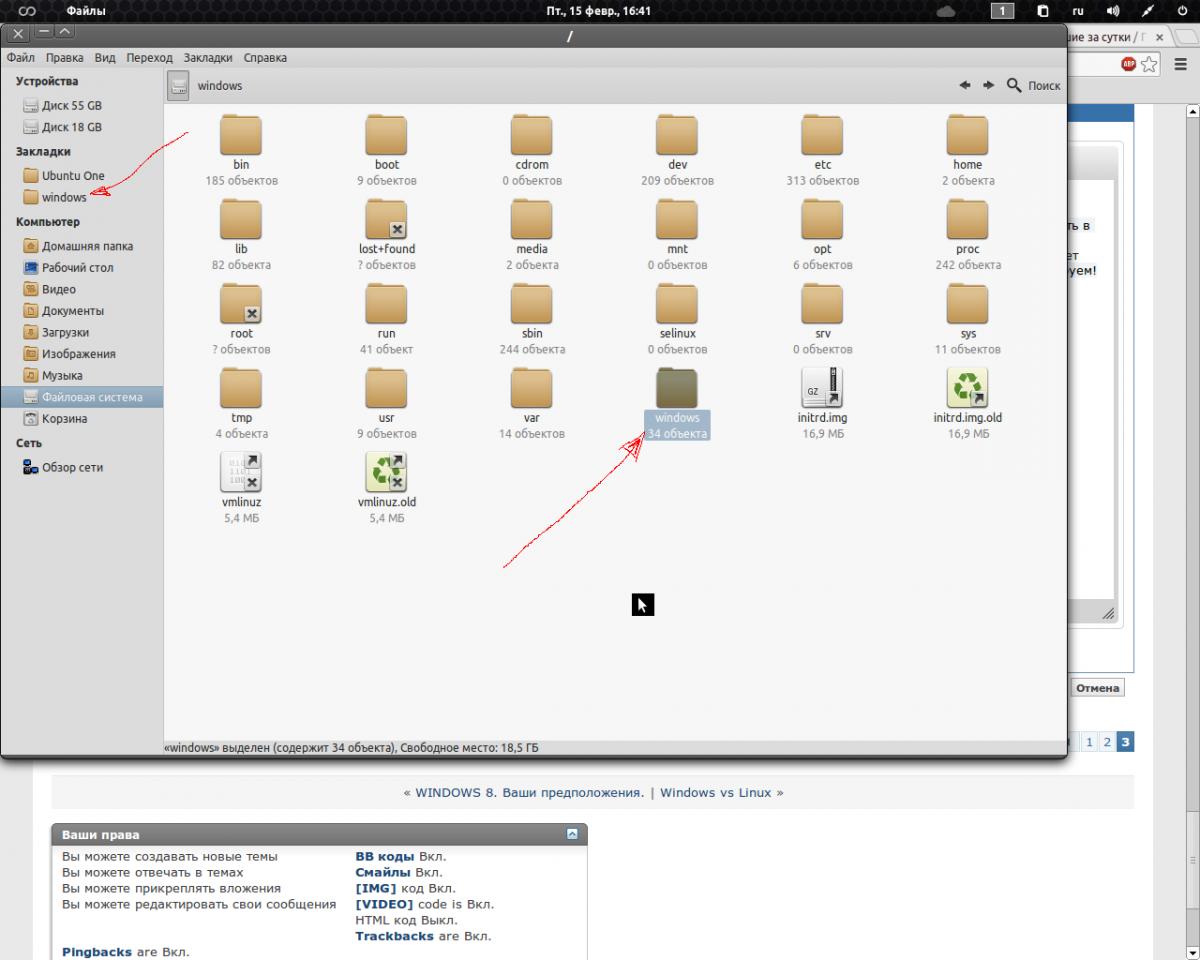
Task: Open the selected windows folder icon
Action: (x=677, y=387)
